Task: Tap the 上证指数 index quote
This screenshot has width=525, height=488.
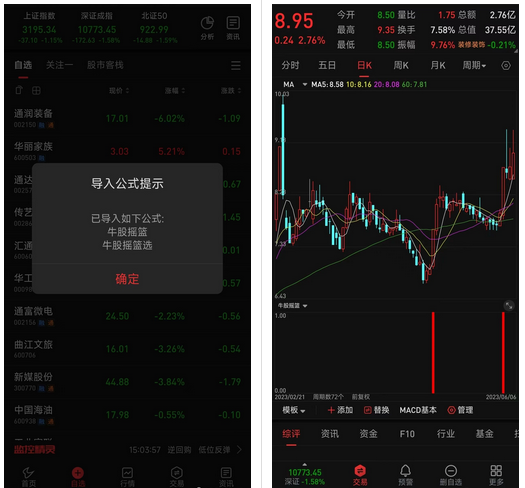Action: 40,28
